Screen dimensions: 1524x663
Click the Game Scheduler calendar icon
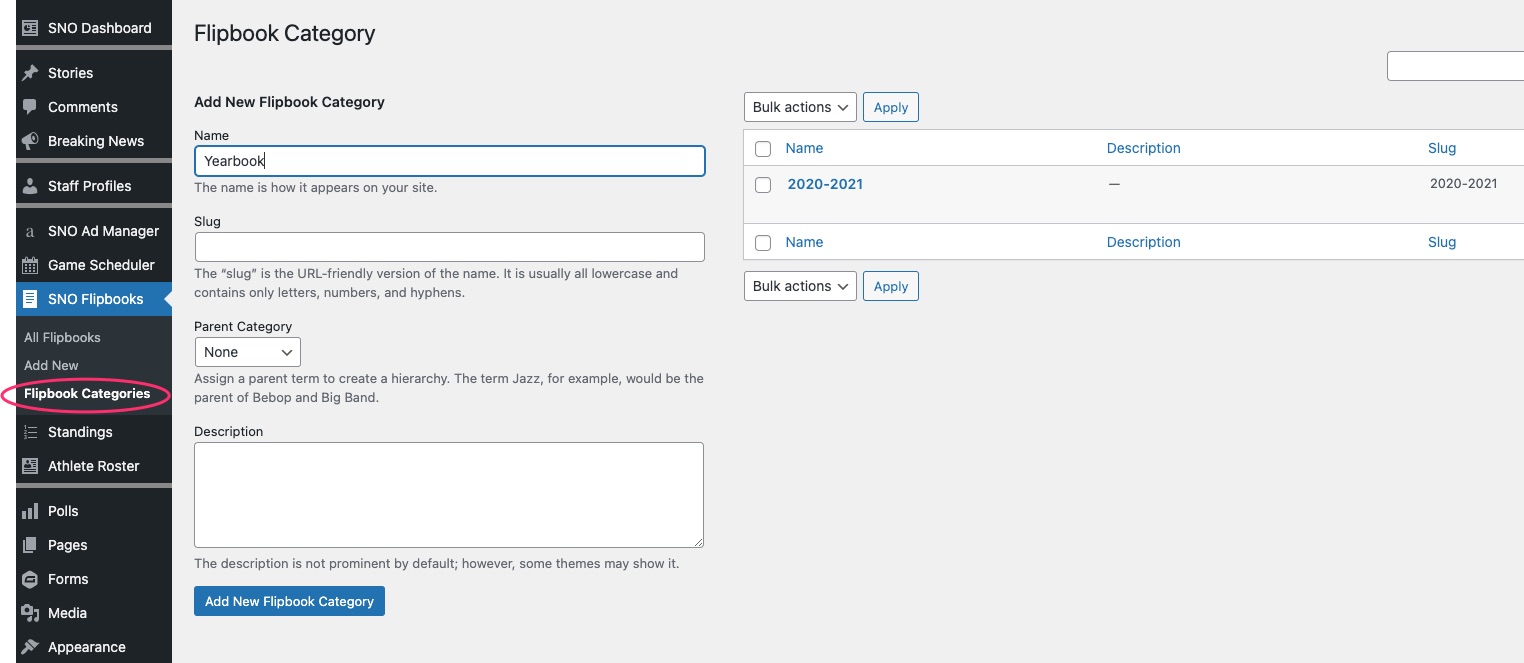[30, 265]
